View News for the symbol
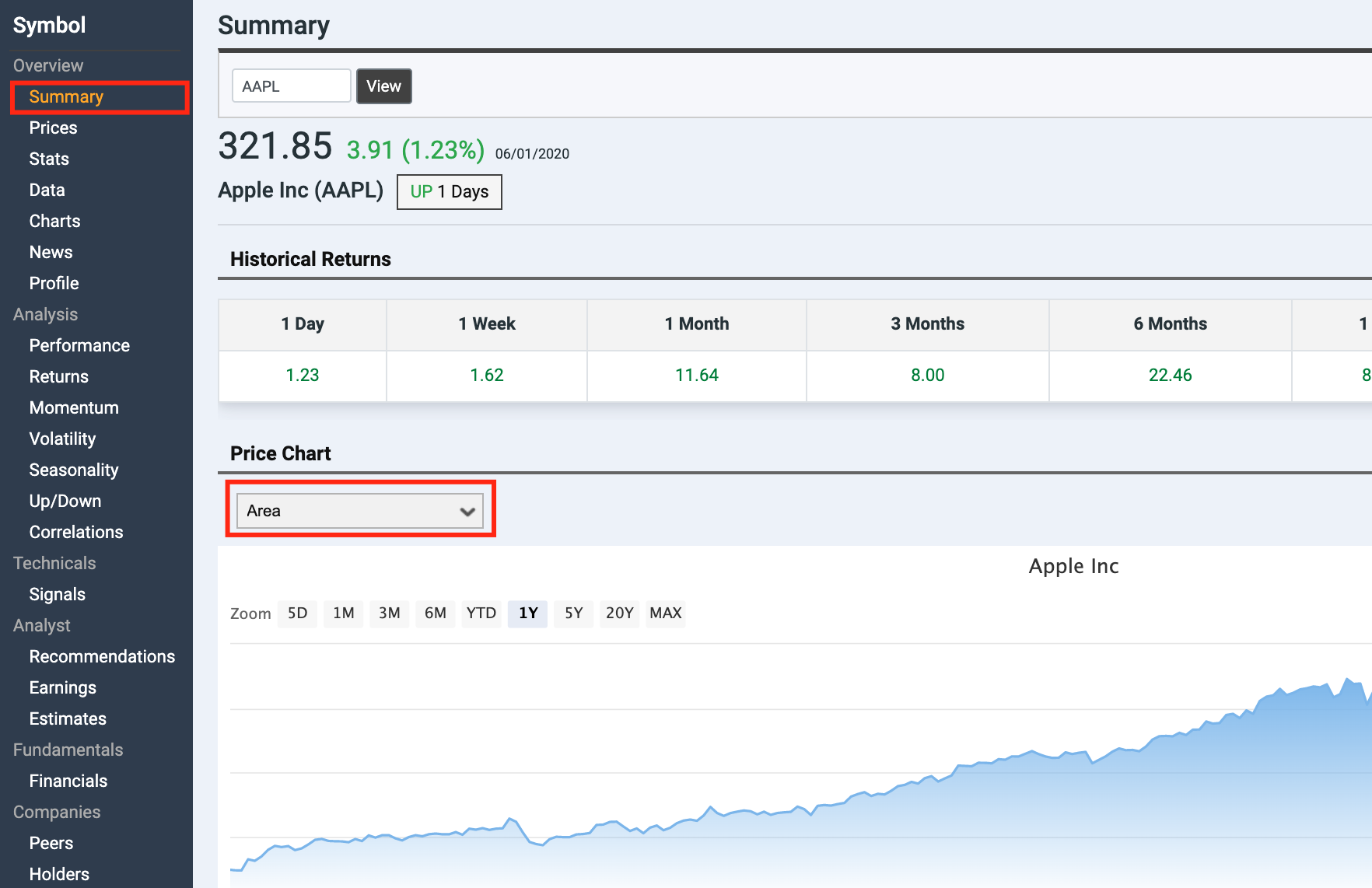The height and width of the screenshot is (888, 1372). click(51, 253)
